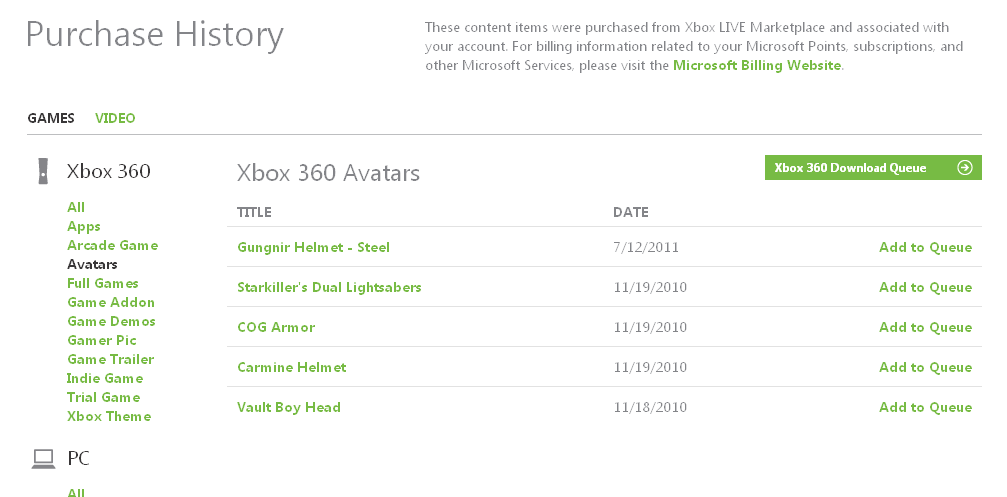This screenshot has height=497, width=1007.
Task: Add Vault Boy Head to queue
Action: tap(925, 407)
